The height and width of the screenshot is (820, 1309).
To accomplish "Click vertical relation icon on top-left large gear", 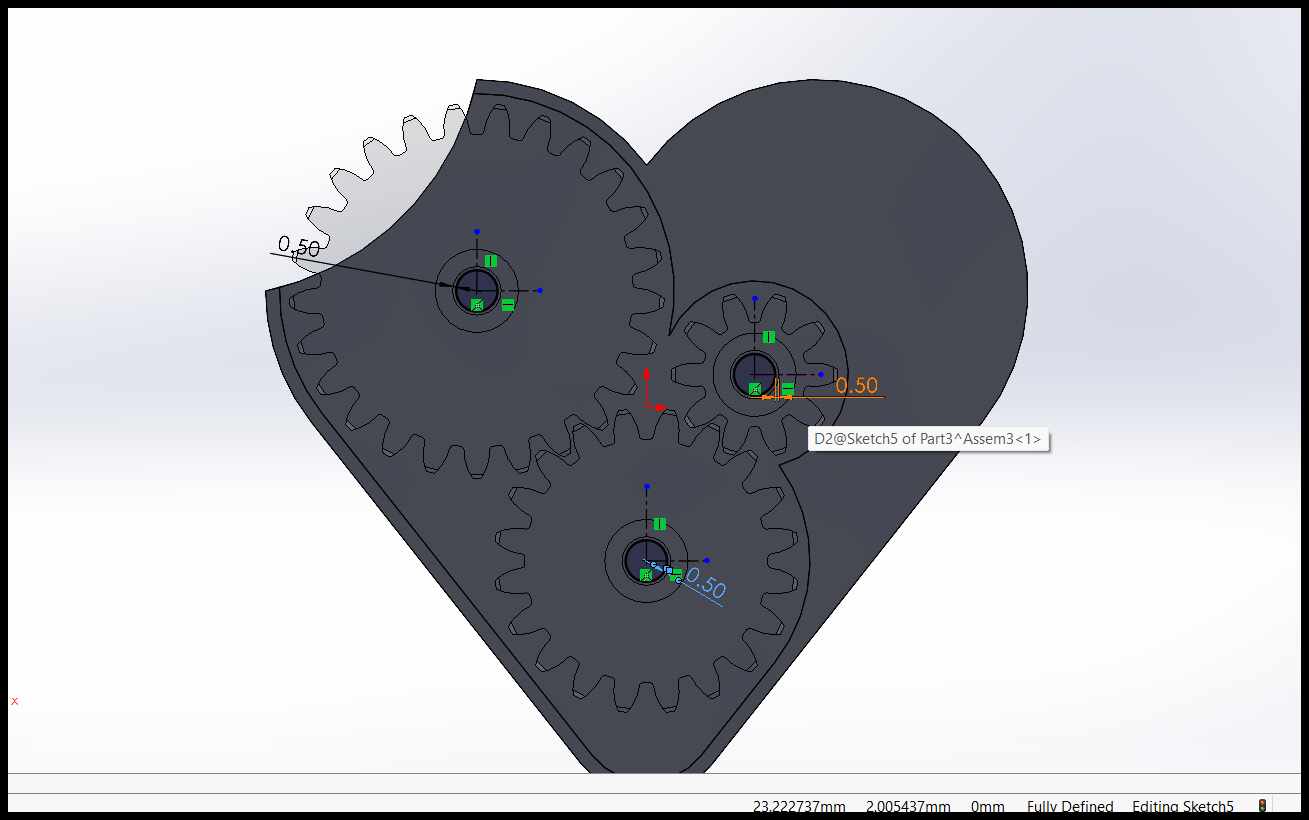I will (490, 261).
